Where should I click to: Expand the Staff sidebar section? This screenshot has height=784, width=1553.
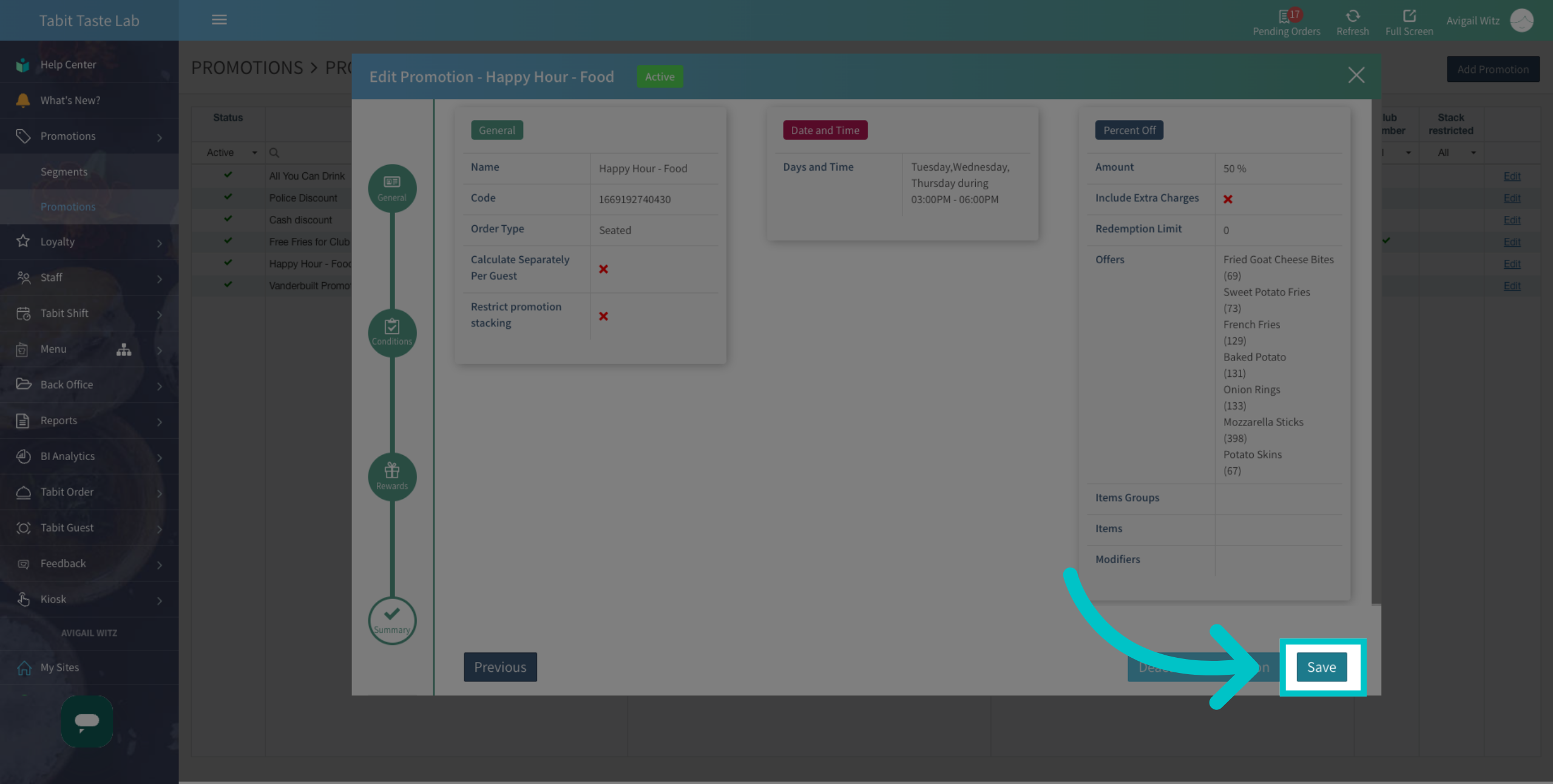(89, 277)
